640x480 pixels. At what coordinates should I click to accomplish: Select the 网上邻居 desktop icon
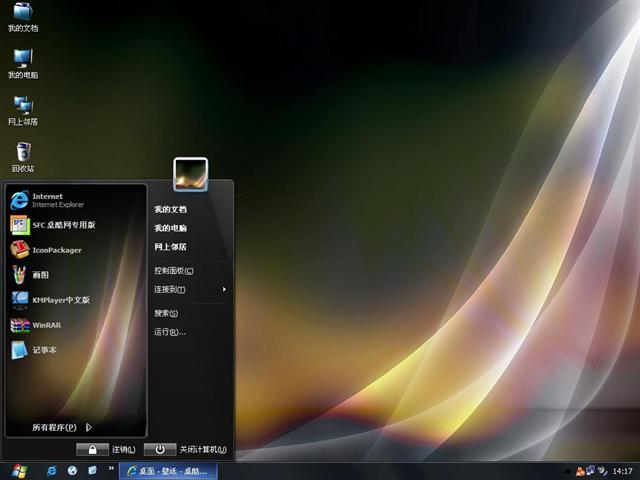(22, 108)
